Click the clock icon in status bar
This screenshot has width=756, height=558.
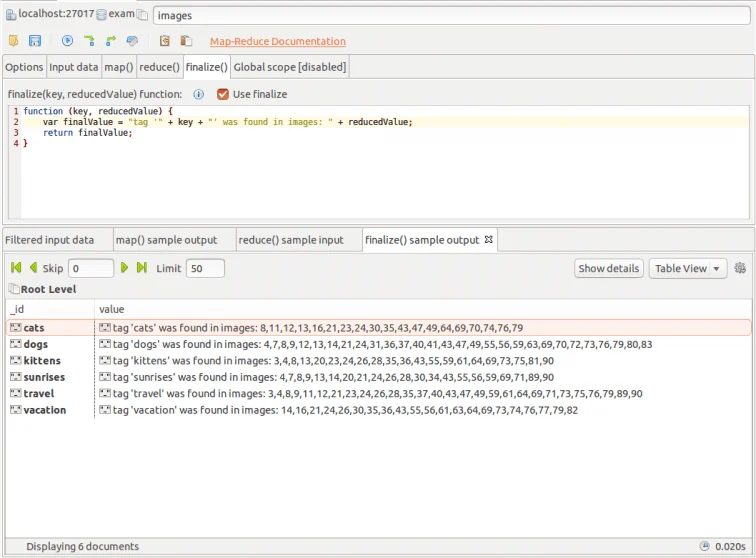pos(705,546)
